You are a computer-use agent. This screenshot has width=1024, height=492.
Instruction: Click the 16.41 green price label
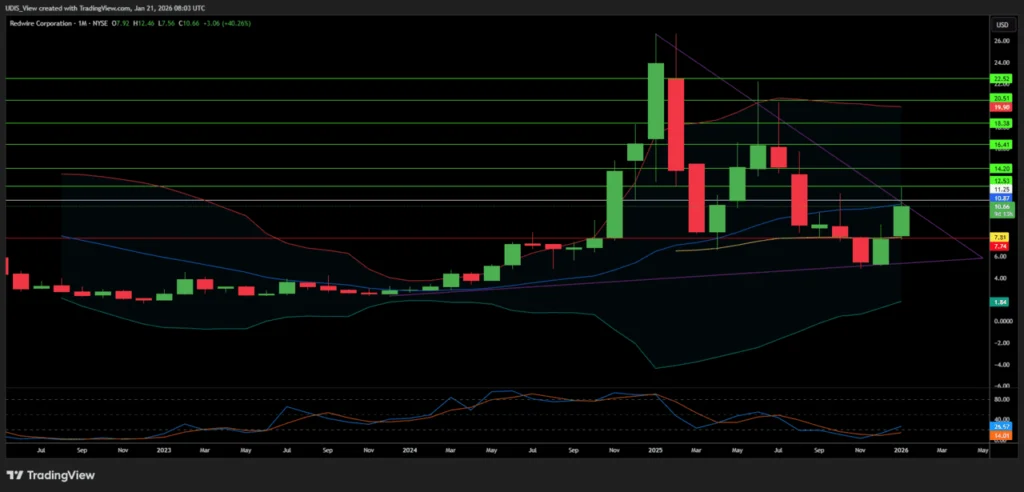tap(1001, 144)
